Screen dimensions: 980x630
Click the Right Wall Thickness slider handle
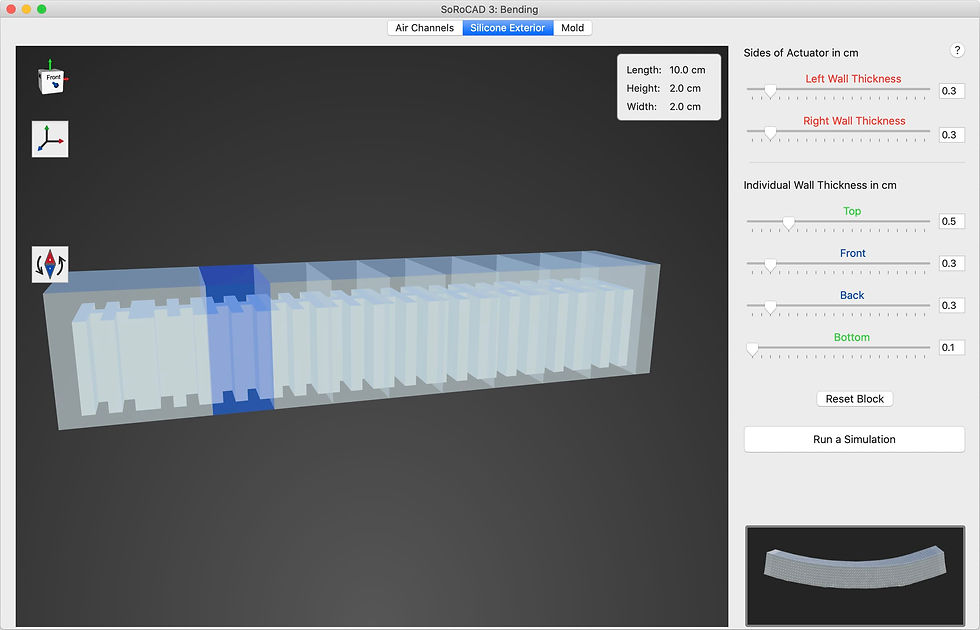pos(771,133)
